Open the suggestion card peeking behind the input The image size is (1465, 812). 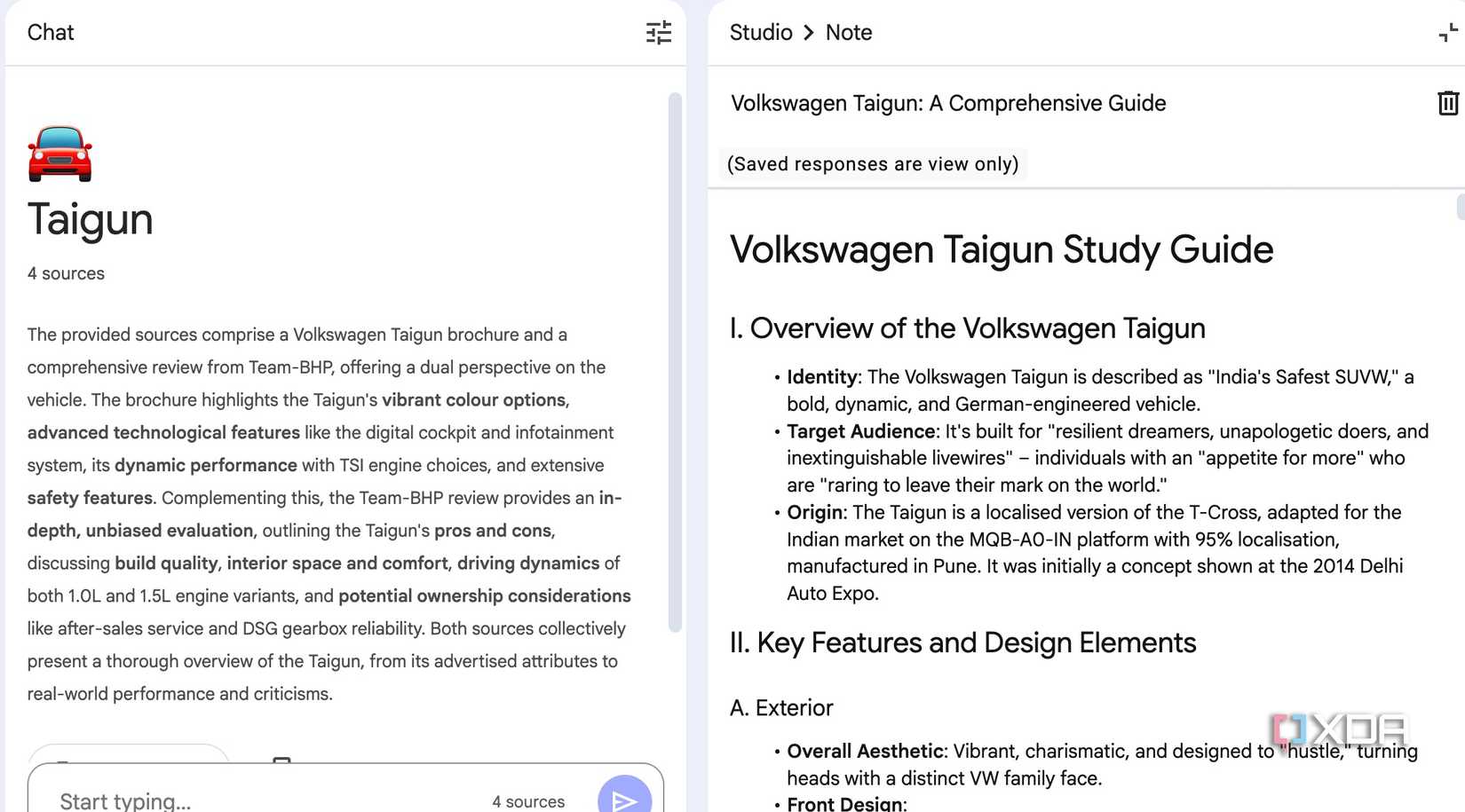127,759
